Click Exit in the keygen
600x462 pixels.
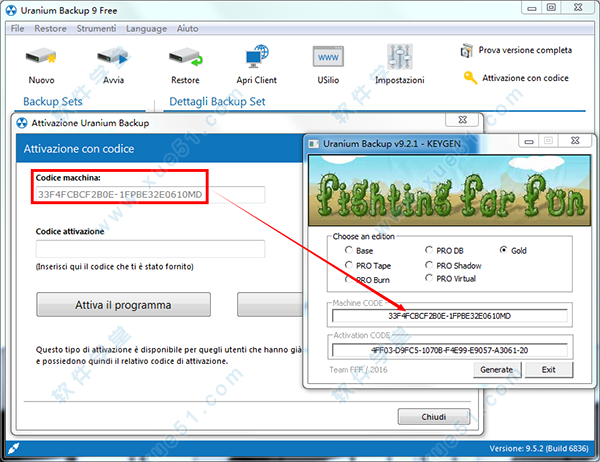coord(549,369)
